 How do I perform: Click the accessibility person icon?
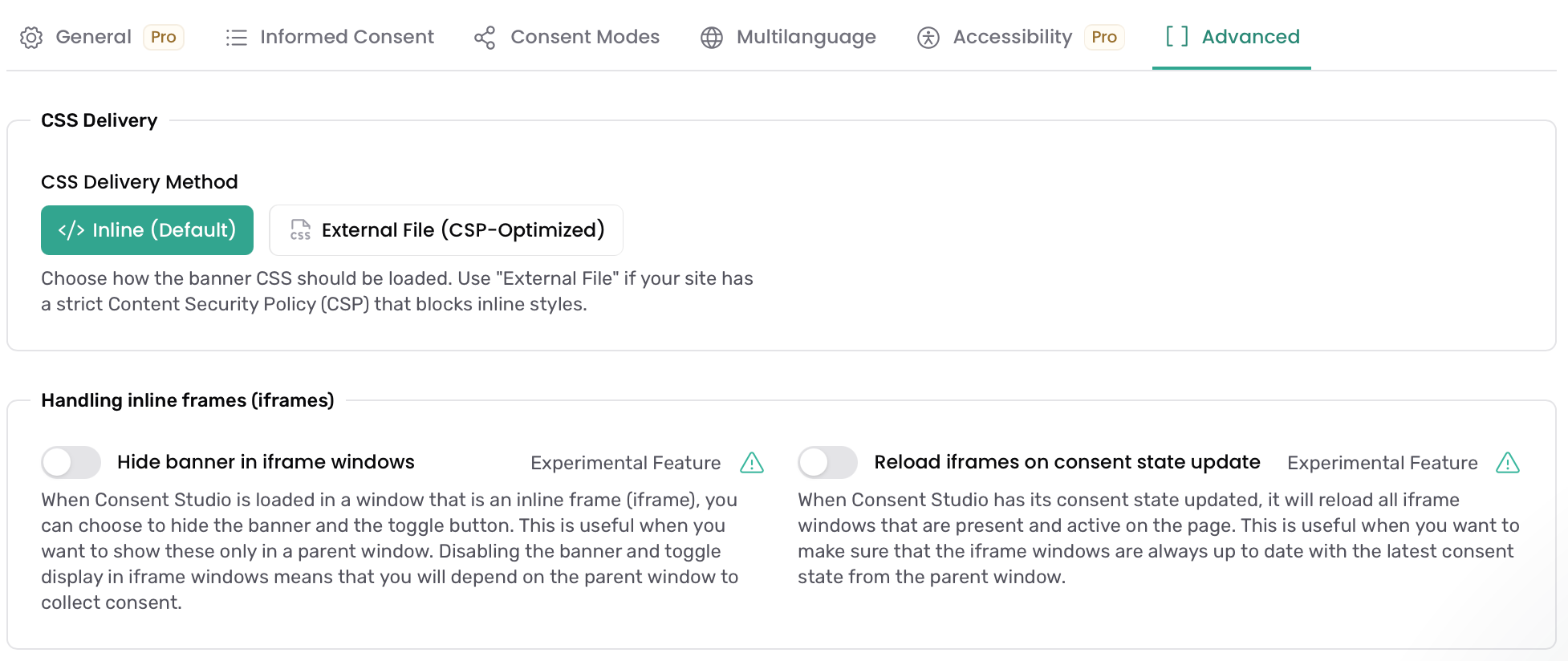click(928, 38)
